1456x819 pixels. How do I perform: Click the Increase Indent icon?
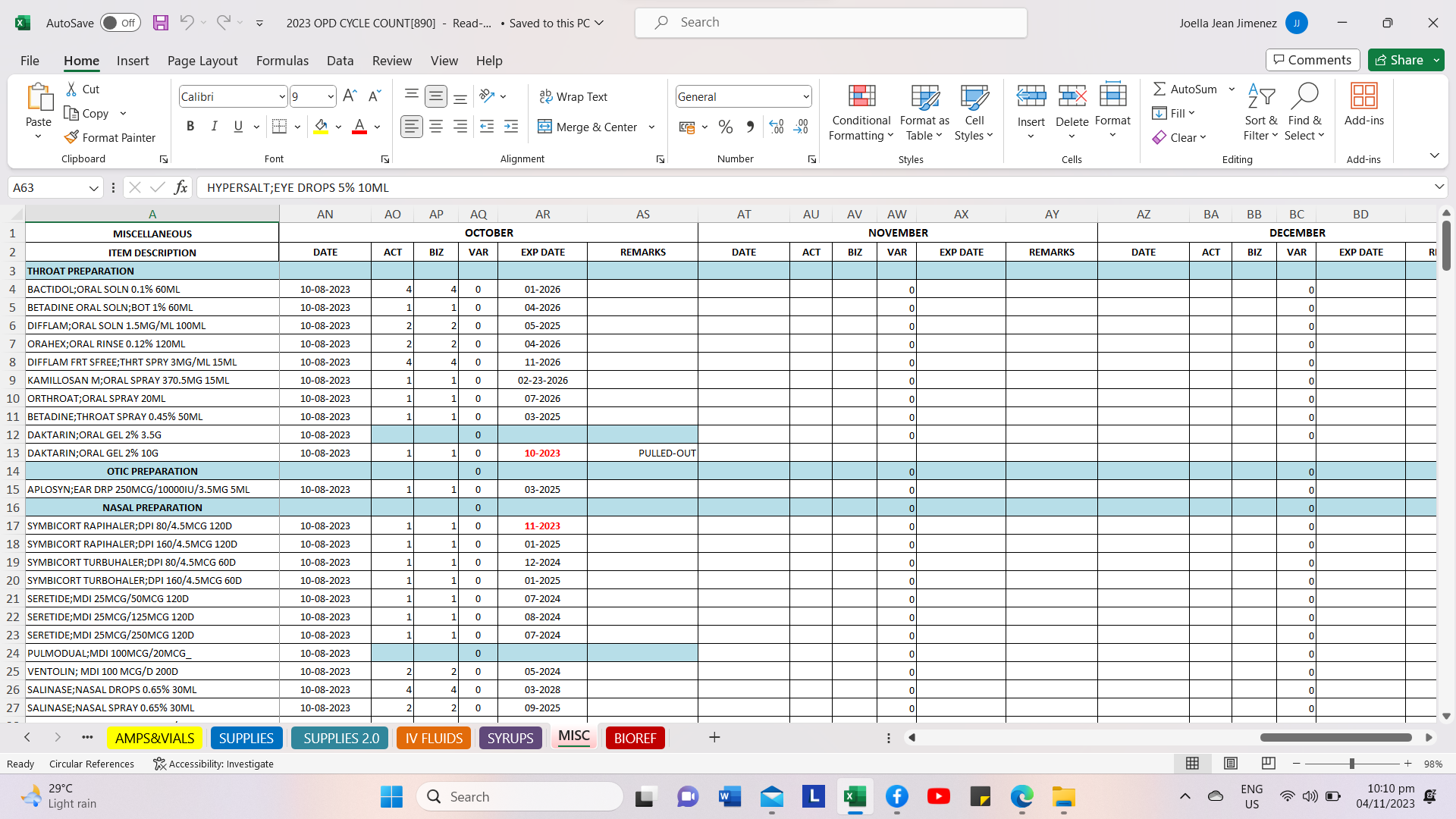pos(511,127)
